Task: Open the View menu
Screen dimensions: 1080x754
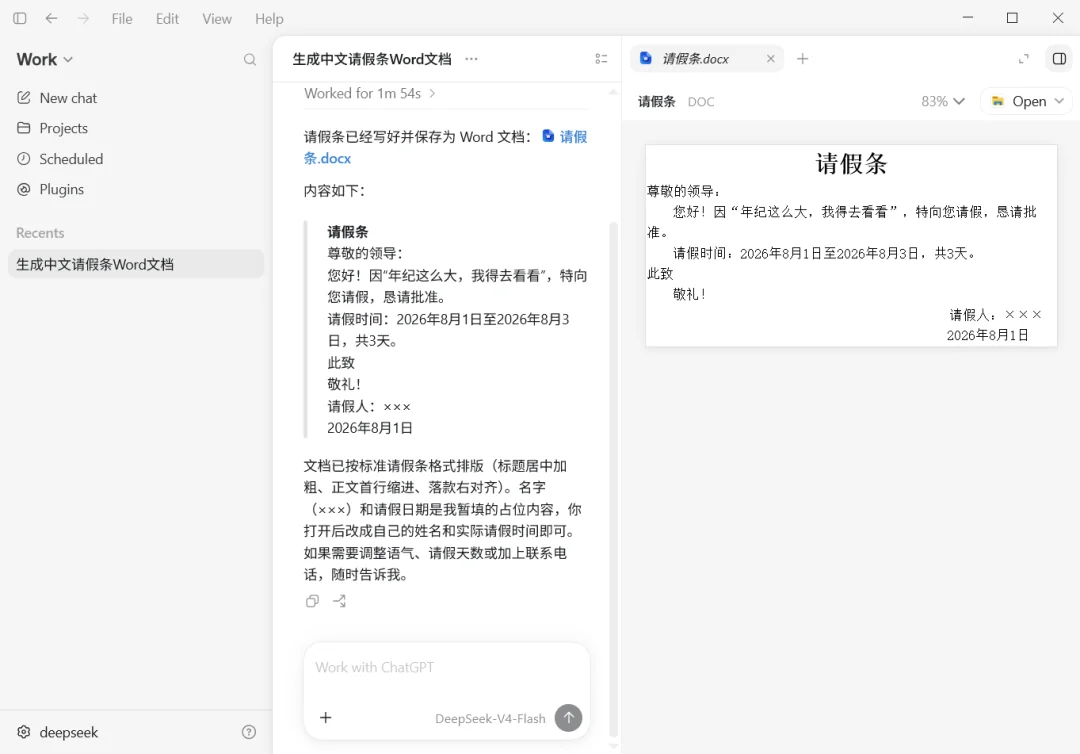Action: pyautogui.click(x=217, y=19)
